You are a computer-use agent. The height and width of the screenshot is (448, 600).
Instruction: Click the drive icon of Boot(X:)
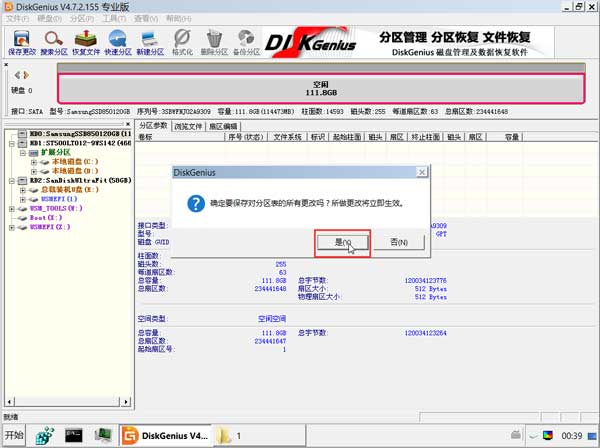click(23, 218)
